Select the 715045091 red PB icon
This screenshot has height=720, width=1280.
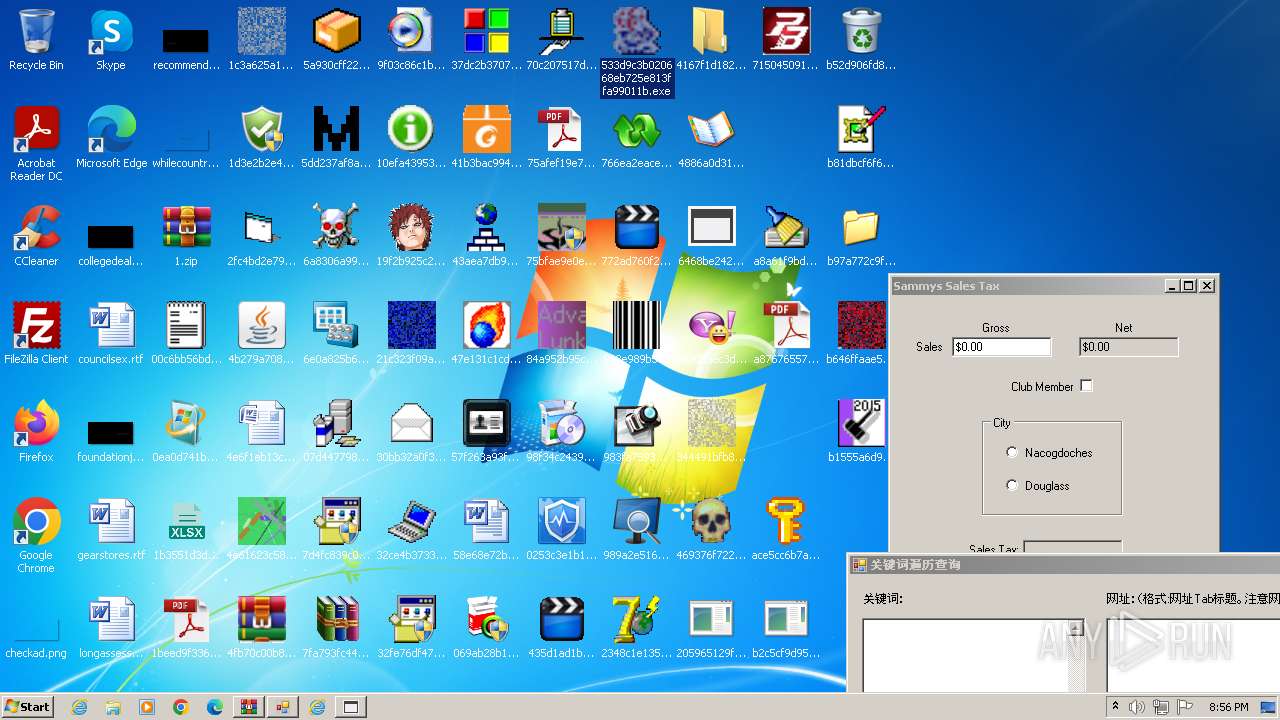[x=786, y=40]
